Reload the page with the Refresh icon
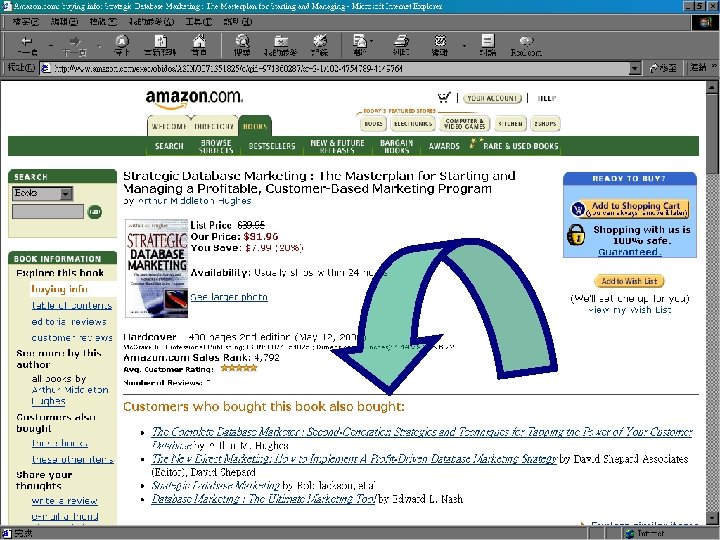 click(160, 45)
